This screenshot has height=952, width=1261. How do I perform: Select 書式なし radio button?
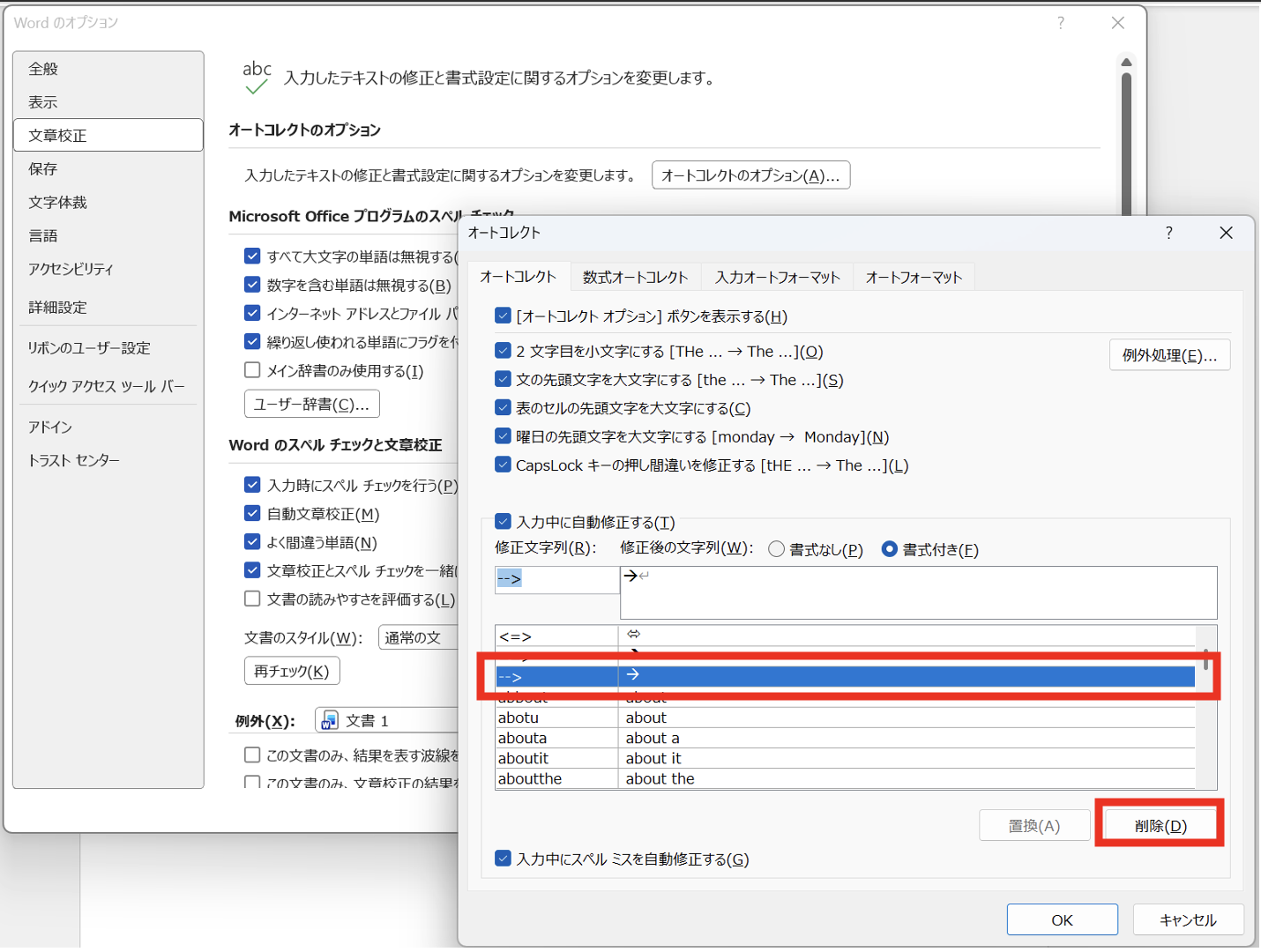click(776, 549)
